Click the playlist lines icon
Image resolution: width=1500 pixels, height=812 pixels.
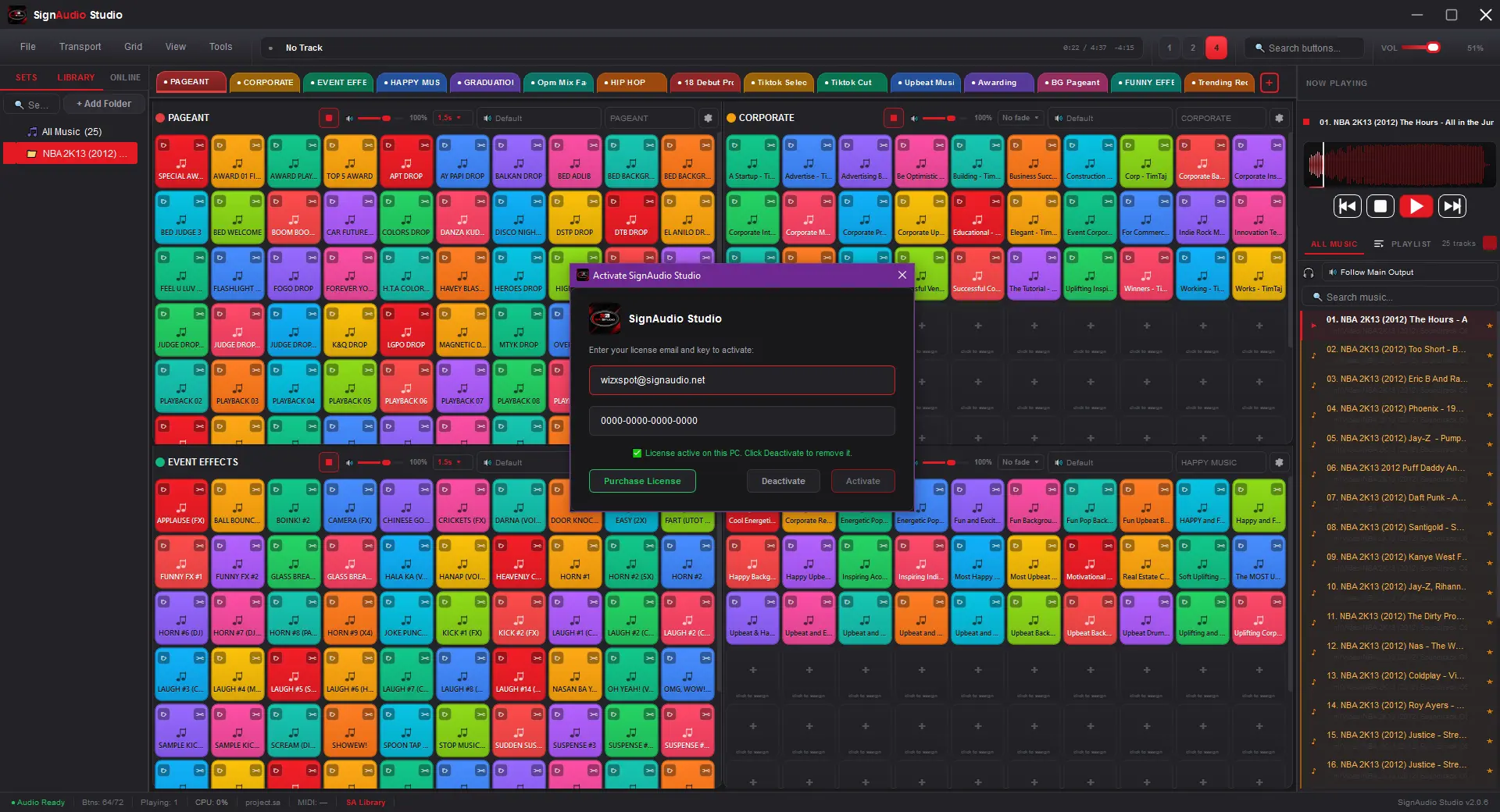[1379, 244]
